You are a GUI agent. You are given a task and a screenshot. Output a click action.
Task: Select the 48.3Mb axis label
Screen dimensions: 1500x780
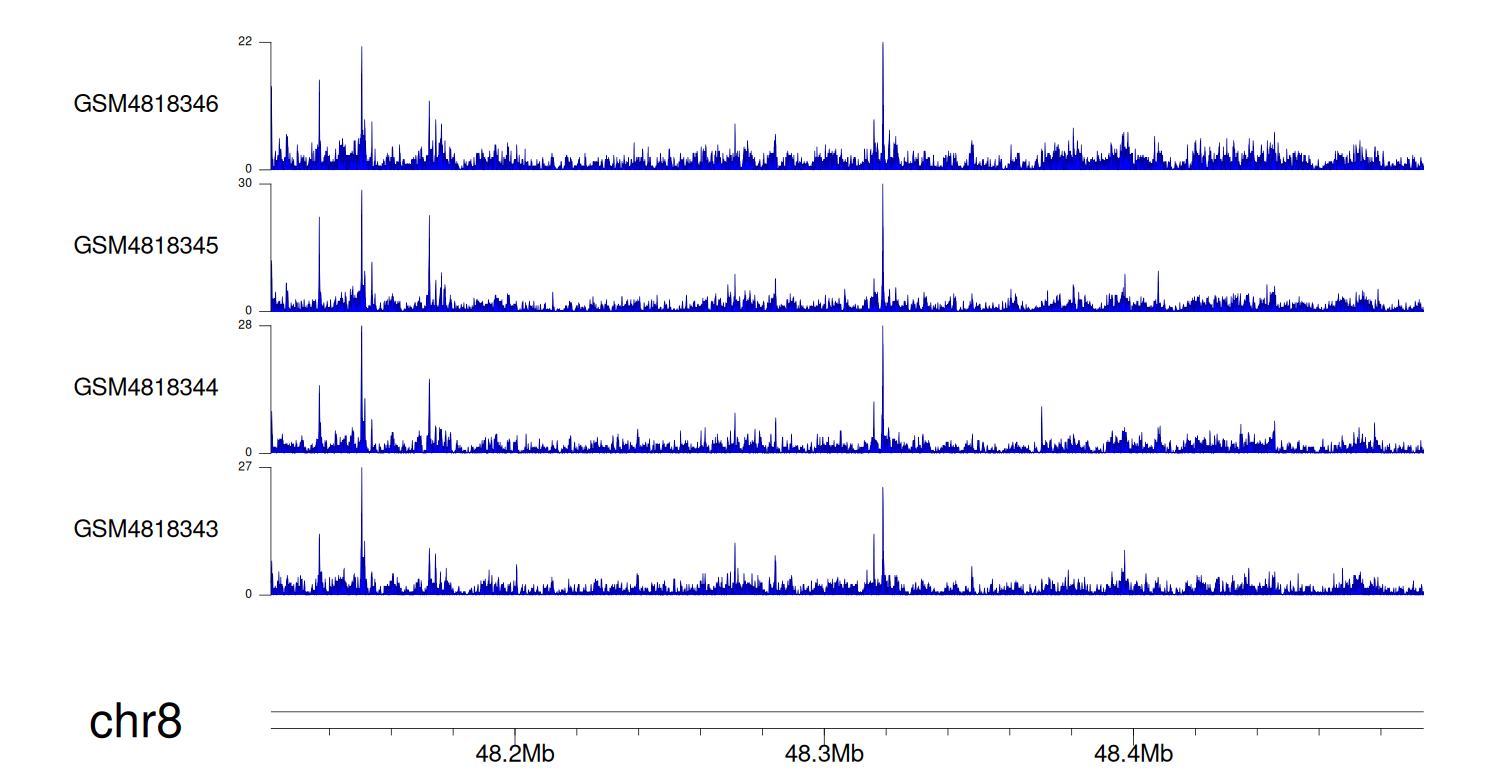coord(824,754)
